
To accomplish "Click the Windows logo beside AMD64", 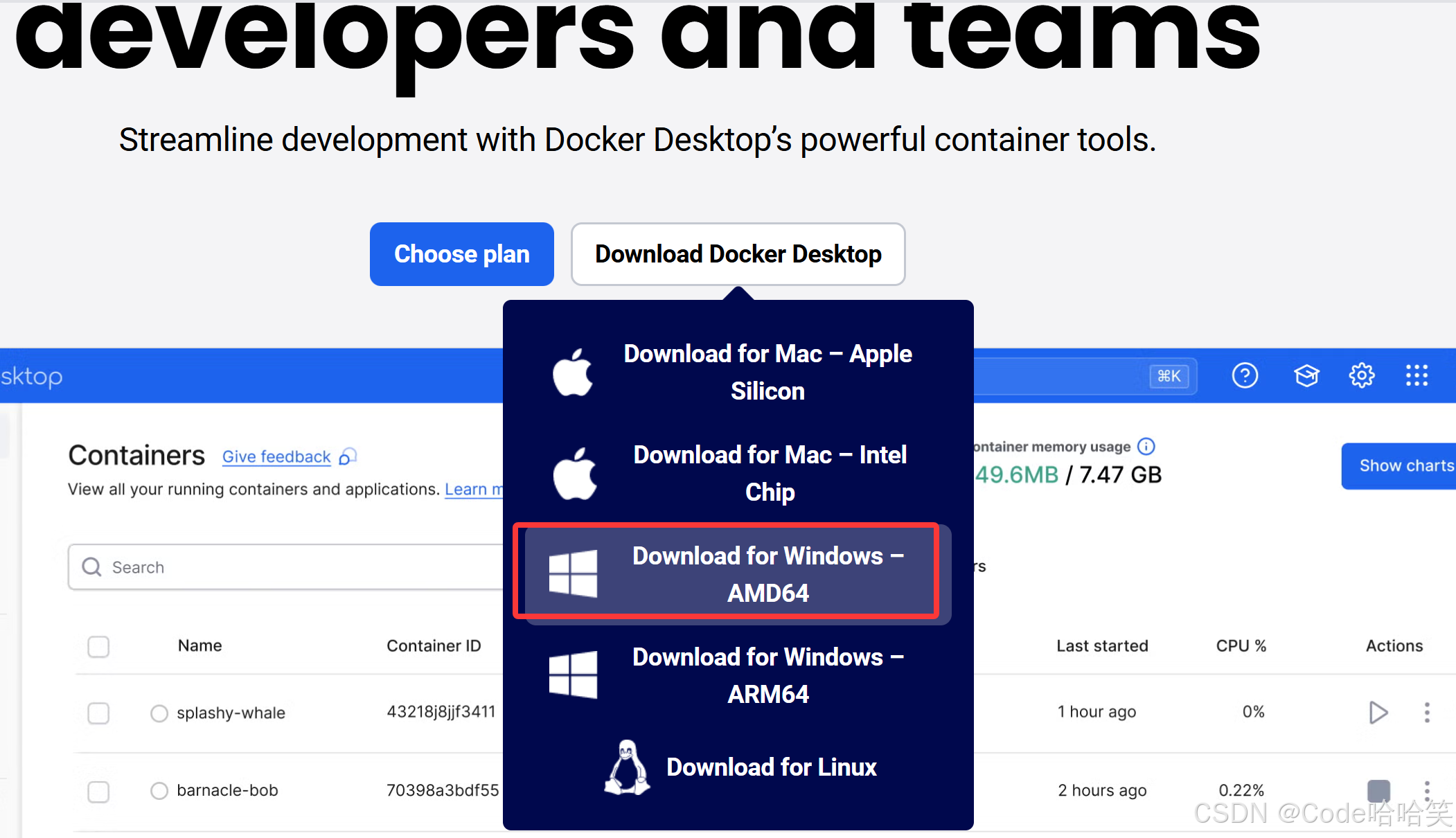I will pos(573,574).
